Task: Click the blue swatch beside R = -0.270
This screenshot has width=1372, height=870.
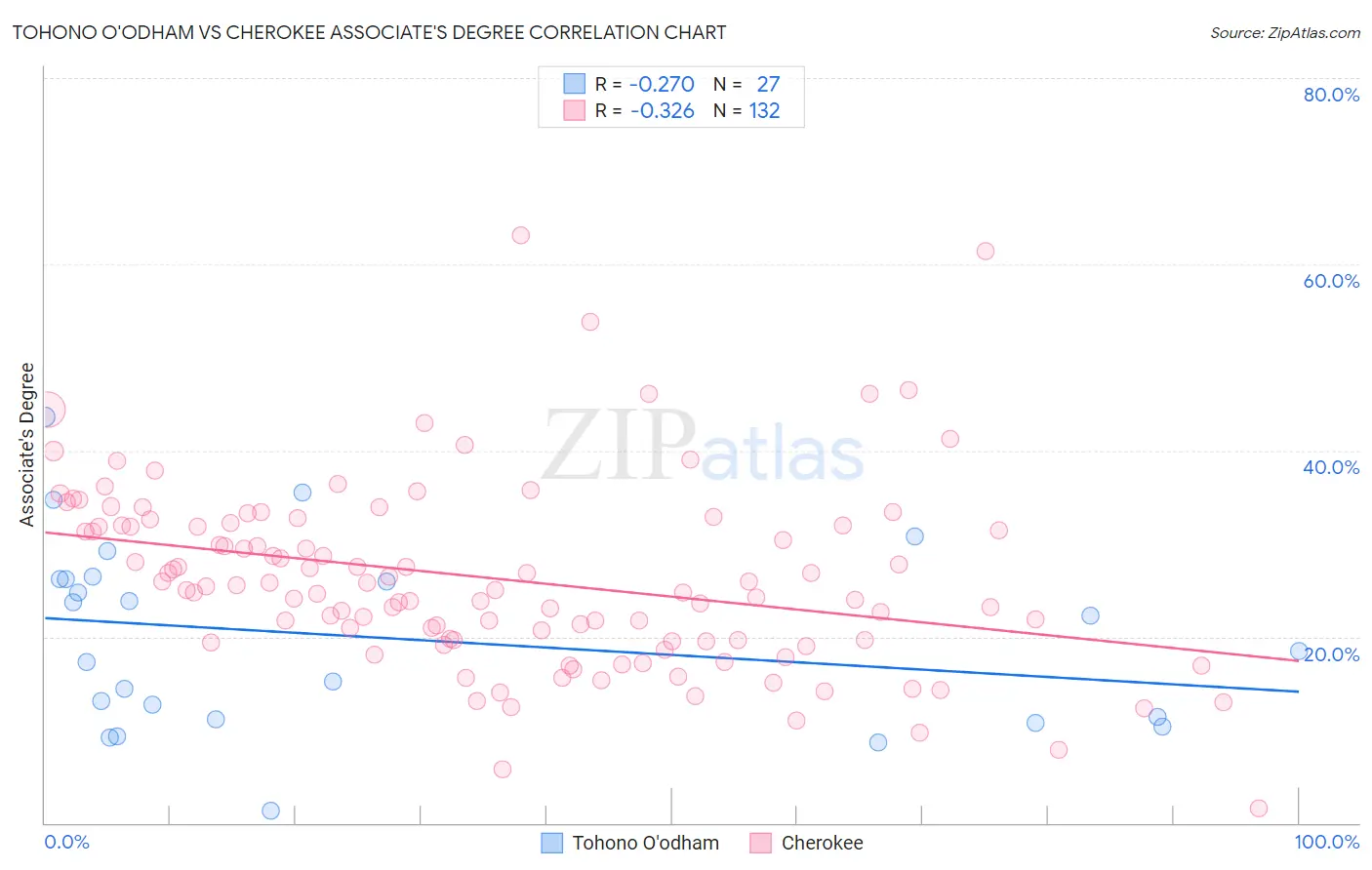Action: tap(575, 84)
